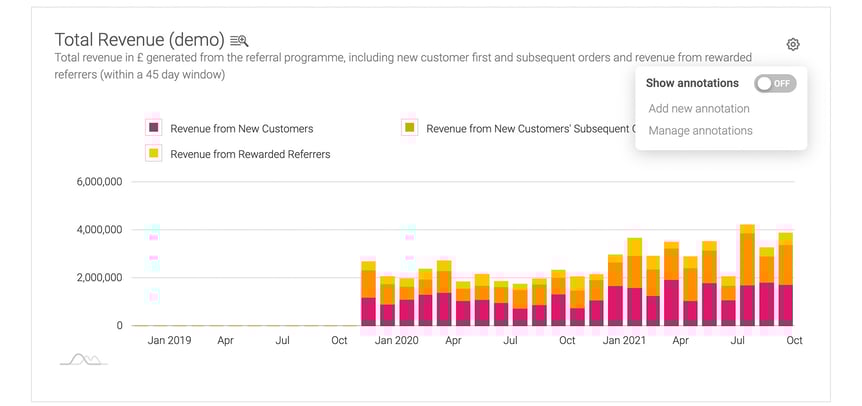Open the chart settings gear icon
This screenshot has height=406, width=862.
point(792,45)
